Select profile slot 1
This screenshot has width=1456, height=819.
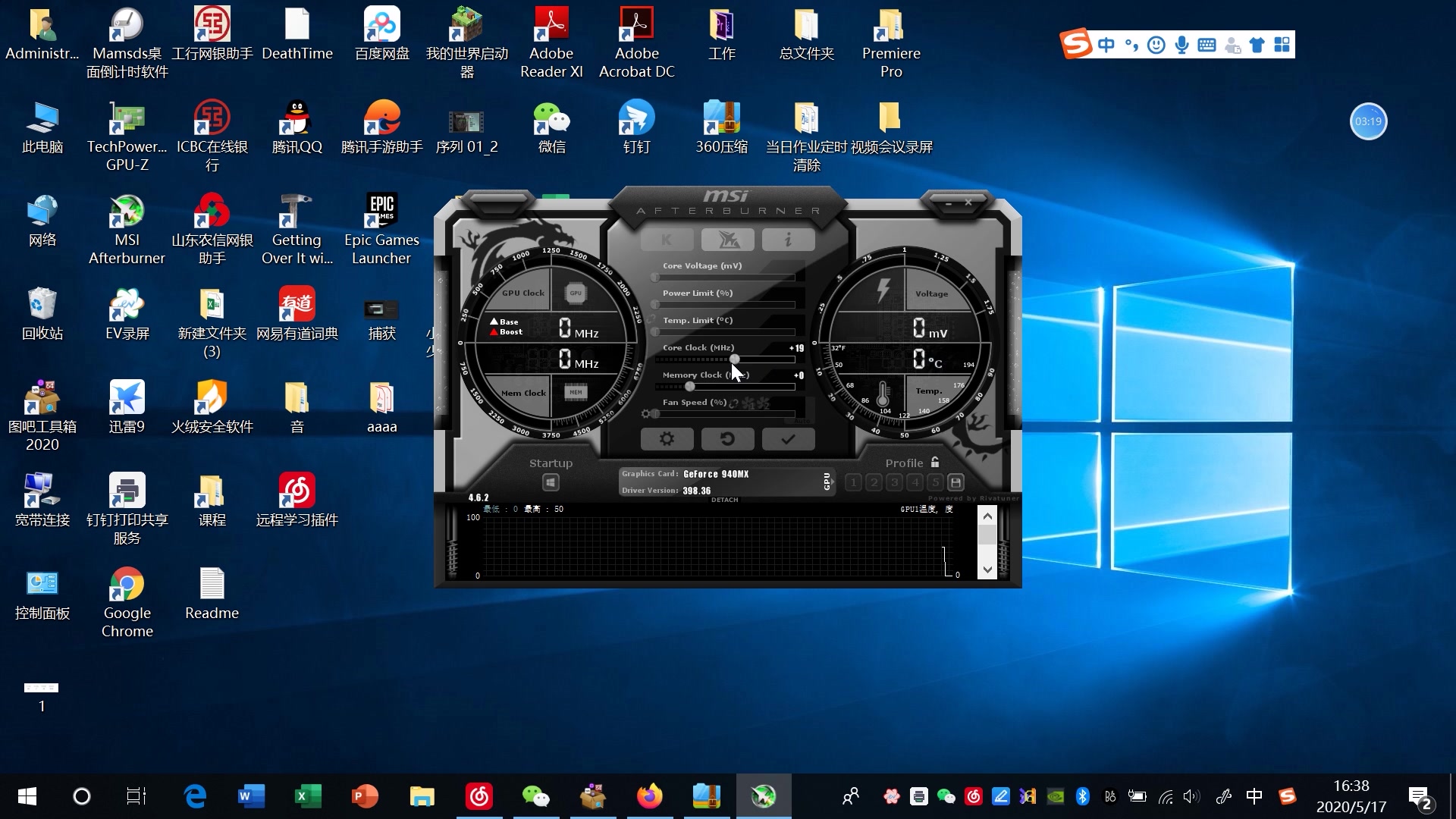[853, 482]
